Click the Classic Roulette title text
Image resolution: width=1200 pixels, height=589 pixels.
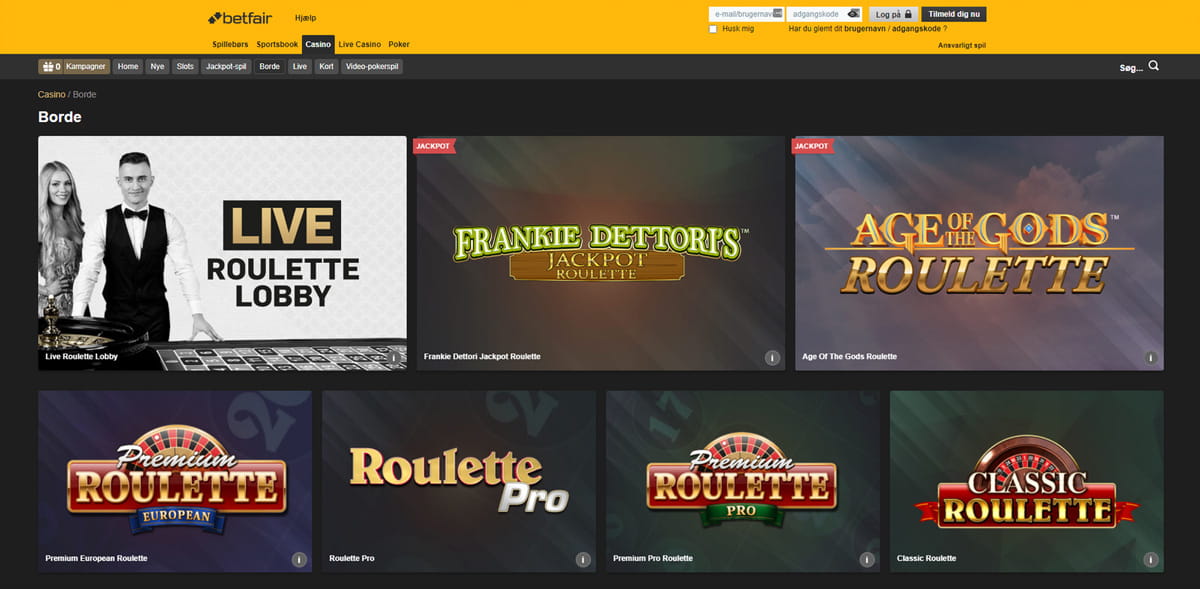click(926, 558)
